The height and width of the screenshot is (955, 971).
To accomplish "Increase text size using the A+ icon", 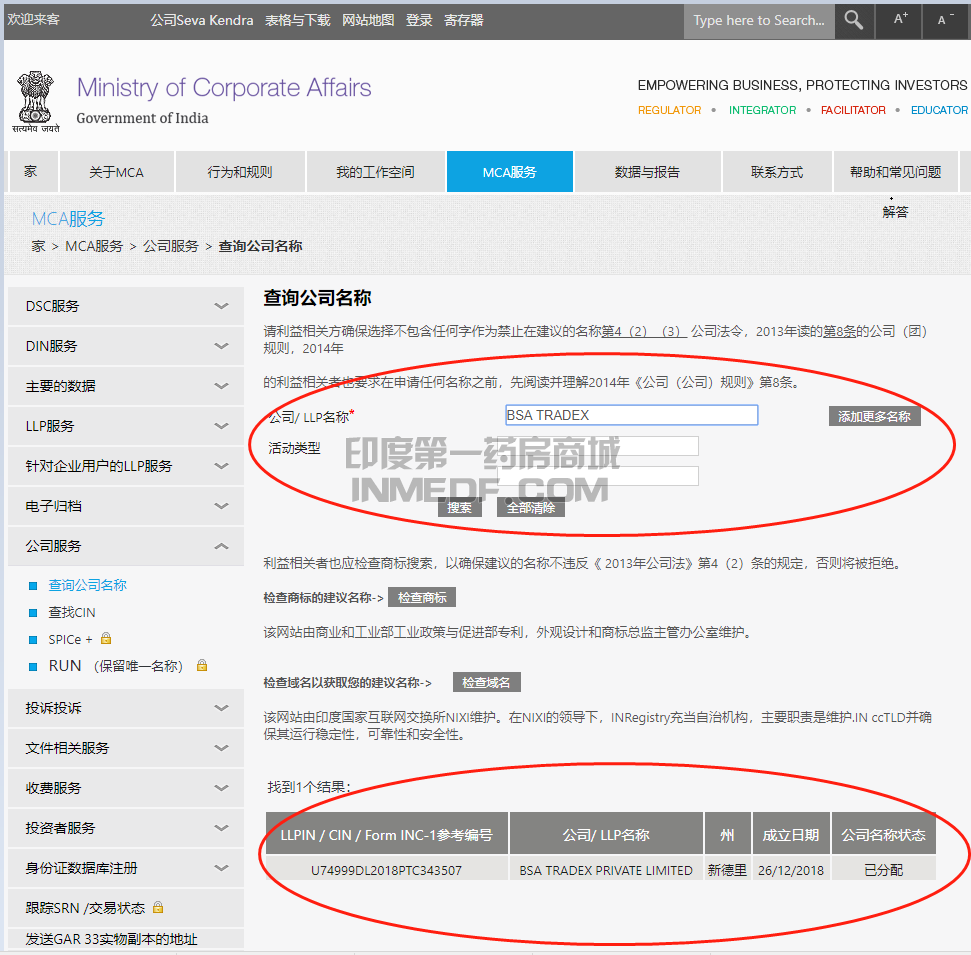I will (897, 20).
